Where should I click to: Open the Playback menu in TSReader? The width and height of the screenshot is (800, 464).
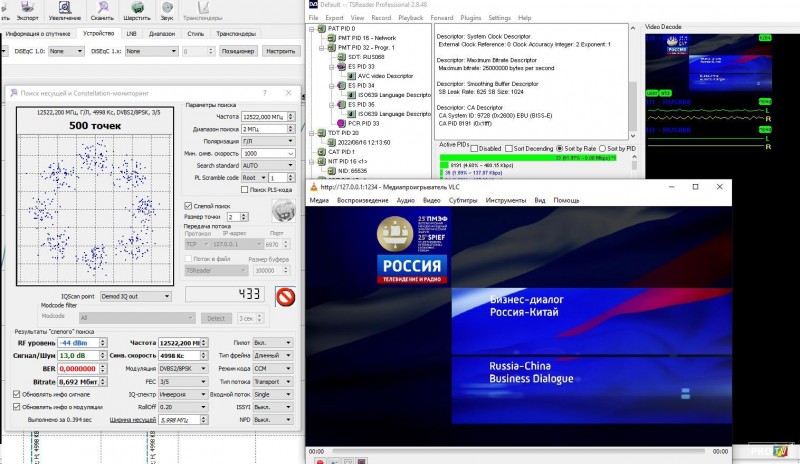tap(412, 18)
